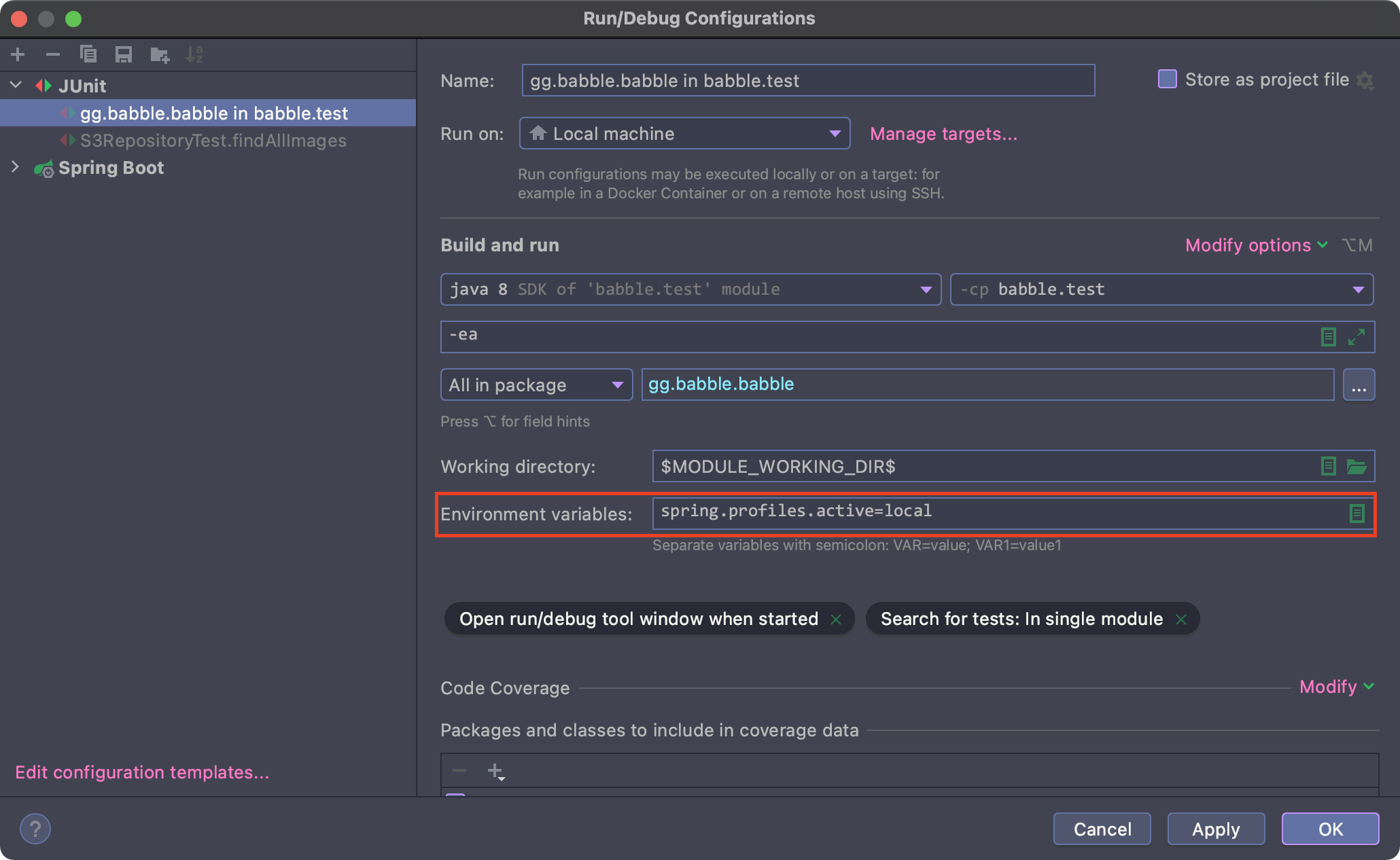The width and height of the screenshot is (1400, 860).
Task: Click the gg.babble.babble package field
Action: [987, 384]
